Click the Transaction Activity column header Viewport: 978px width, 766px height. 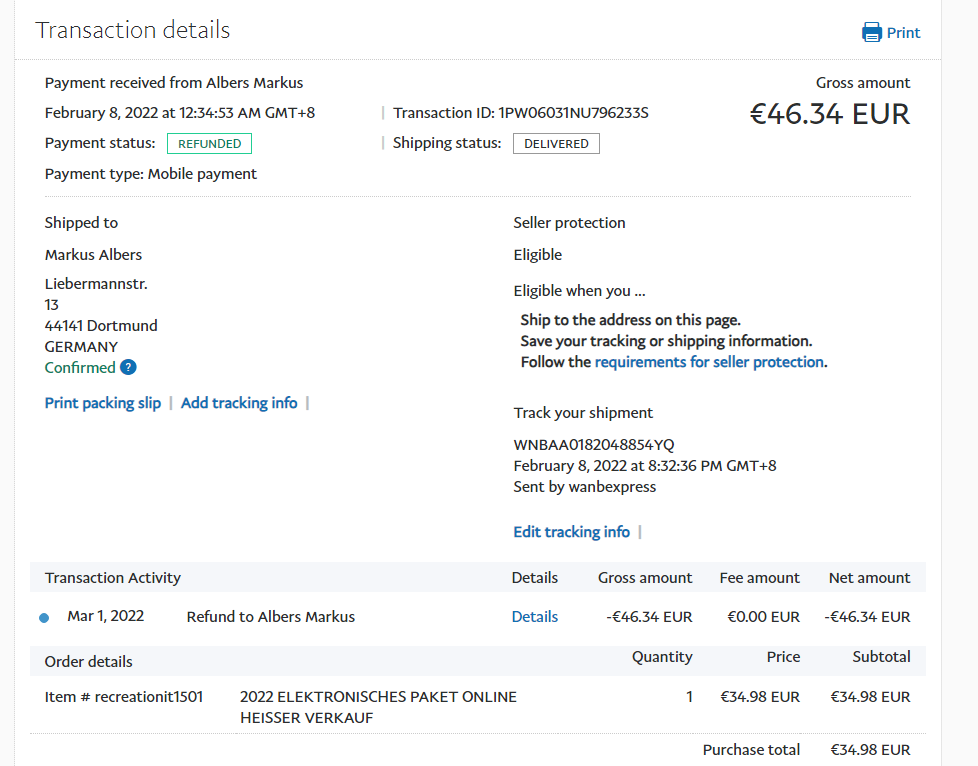click(113, 578)
